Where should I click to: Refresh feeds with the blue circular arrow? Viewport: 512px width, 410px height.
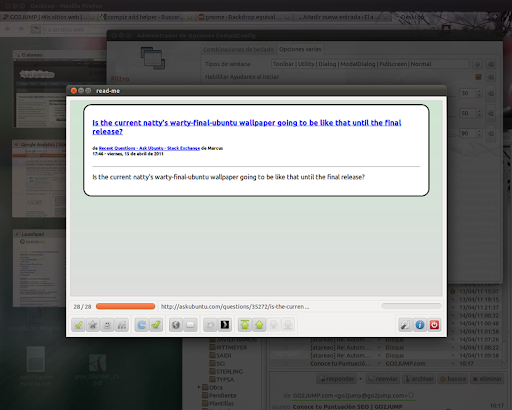[141, 325]
